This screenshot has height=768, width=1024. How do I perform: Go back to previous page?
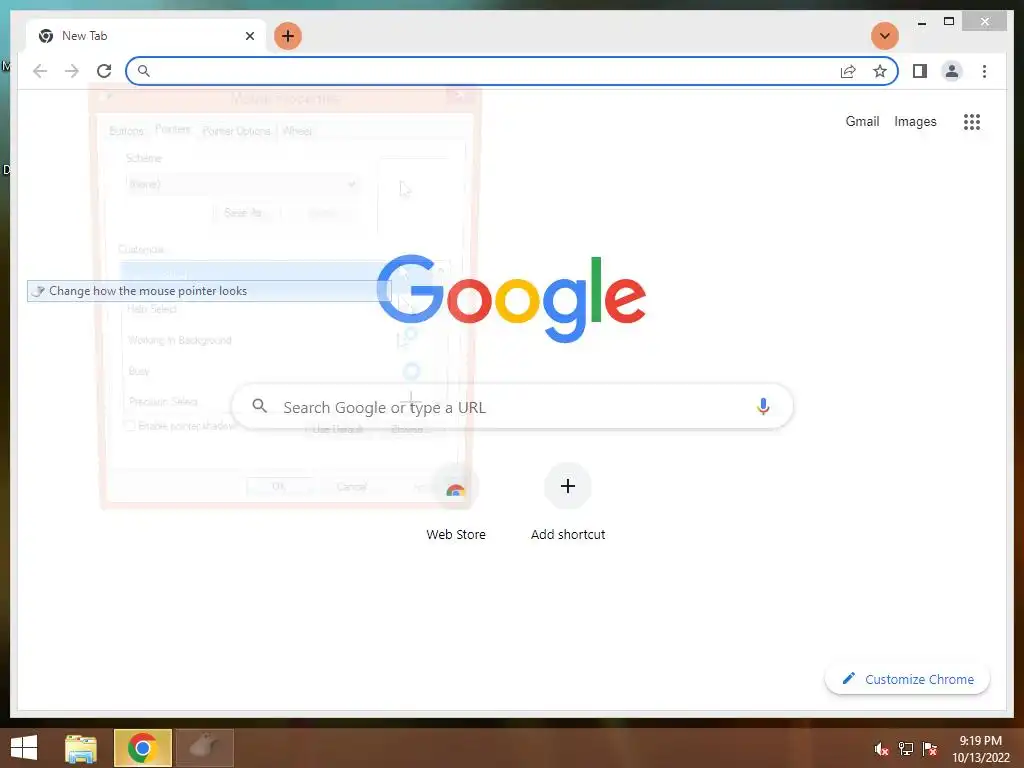pyautogui.click(x=40, y=71)
